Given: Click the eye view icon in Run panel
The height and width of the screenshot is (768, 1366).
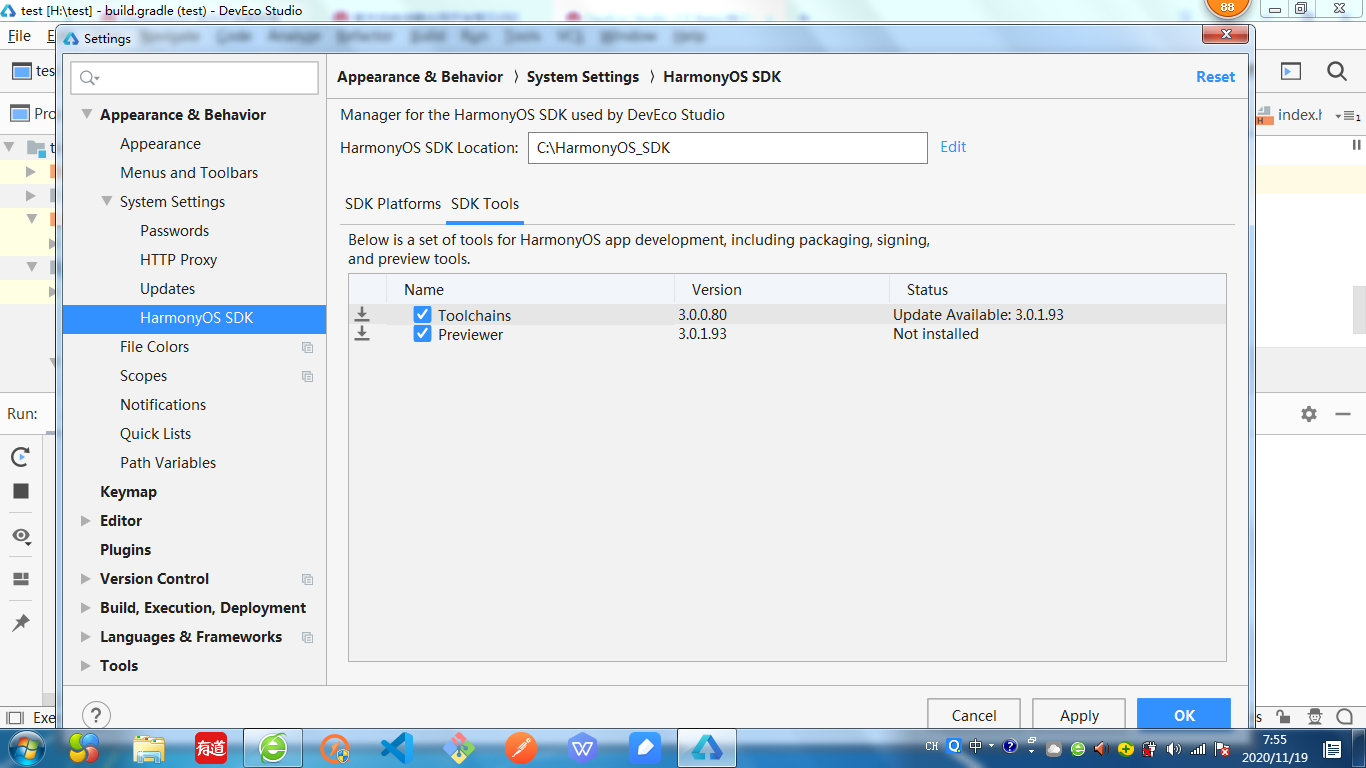Looking at the screenshot, I should [20, 536].
